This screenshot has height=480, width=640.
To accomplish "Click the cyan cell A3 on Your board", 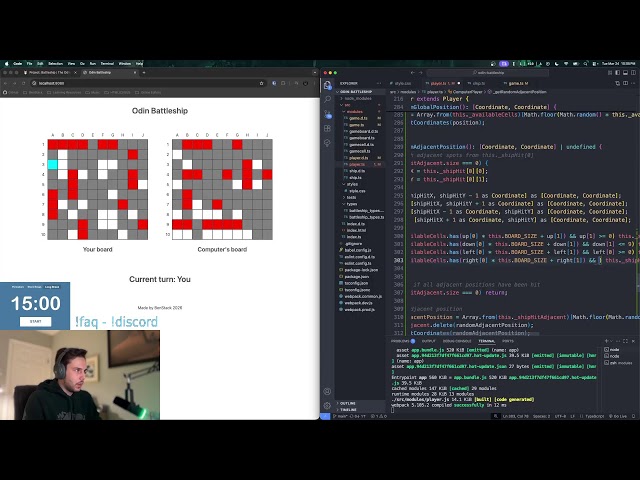I will point(53,164).
